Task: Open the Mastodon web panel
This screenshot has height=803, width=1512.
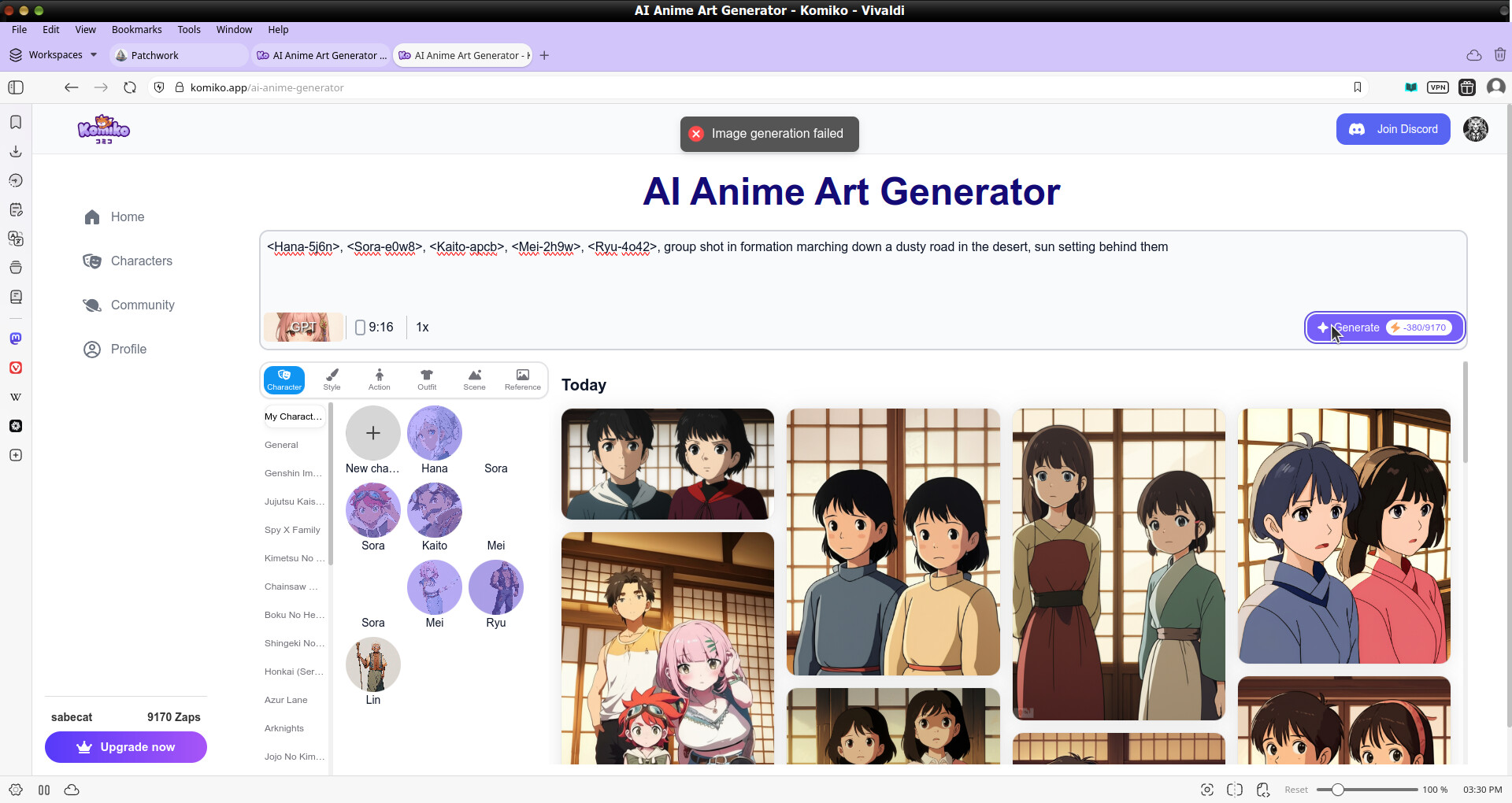Action: coord(16,339)
